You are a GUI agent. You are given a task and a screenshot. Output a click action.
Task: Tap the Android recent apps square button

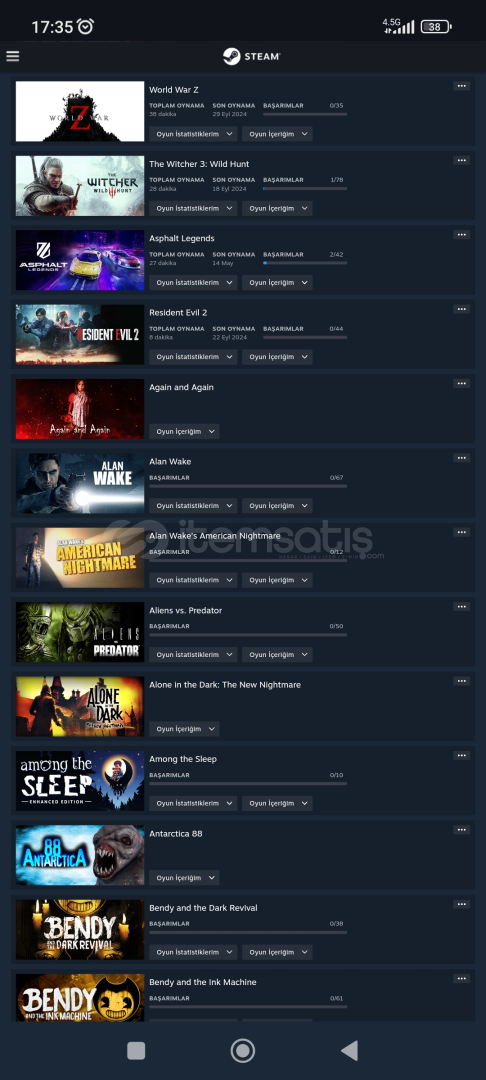pyautogui.click(x=136, y=1050)
